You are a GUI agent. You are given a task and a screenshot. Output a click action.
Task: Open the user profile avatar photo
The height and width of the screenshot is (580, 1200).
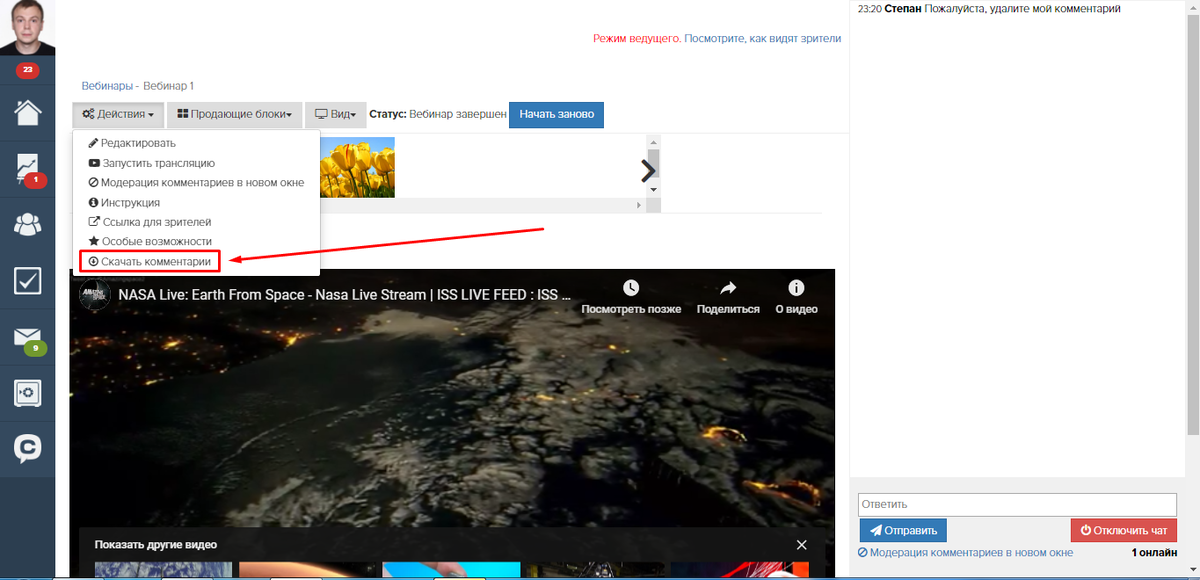pyautogui.click(x=27, y=27)
